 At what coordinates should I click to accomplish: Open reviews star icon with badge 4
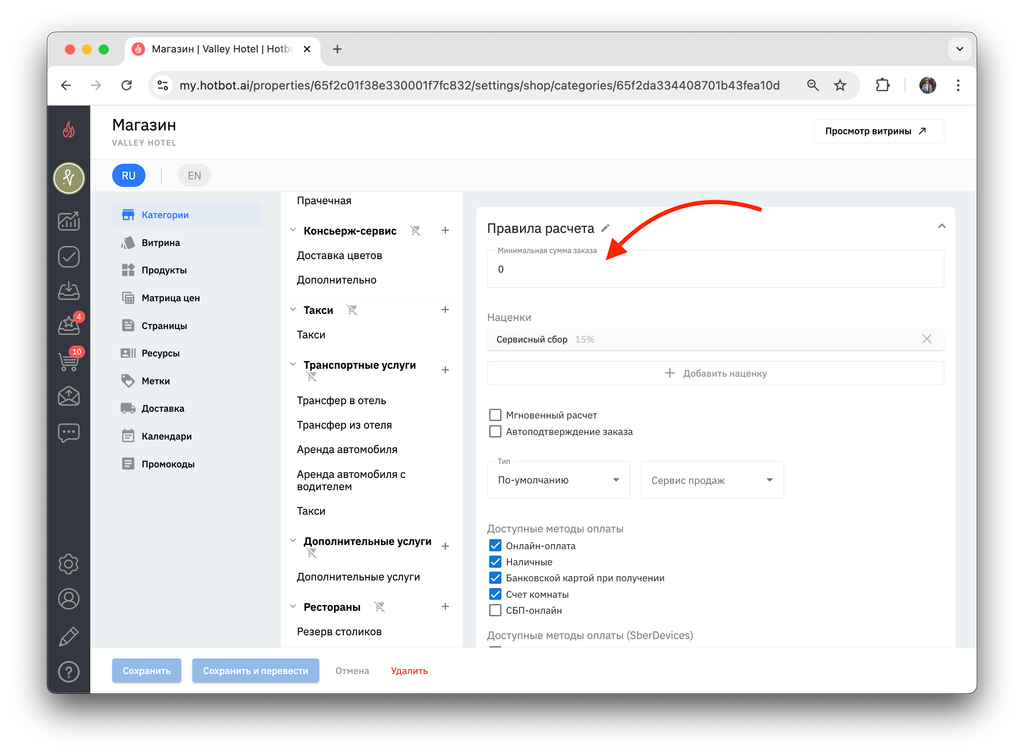point(69,324)
